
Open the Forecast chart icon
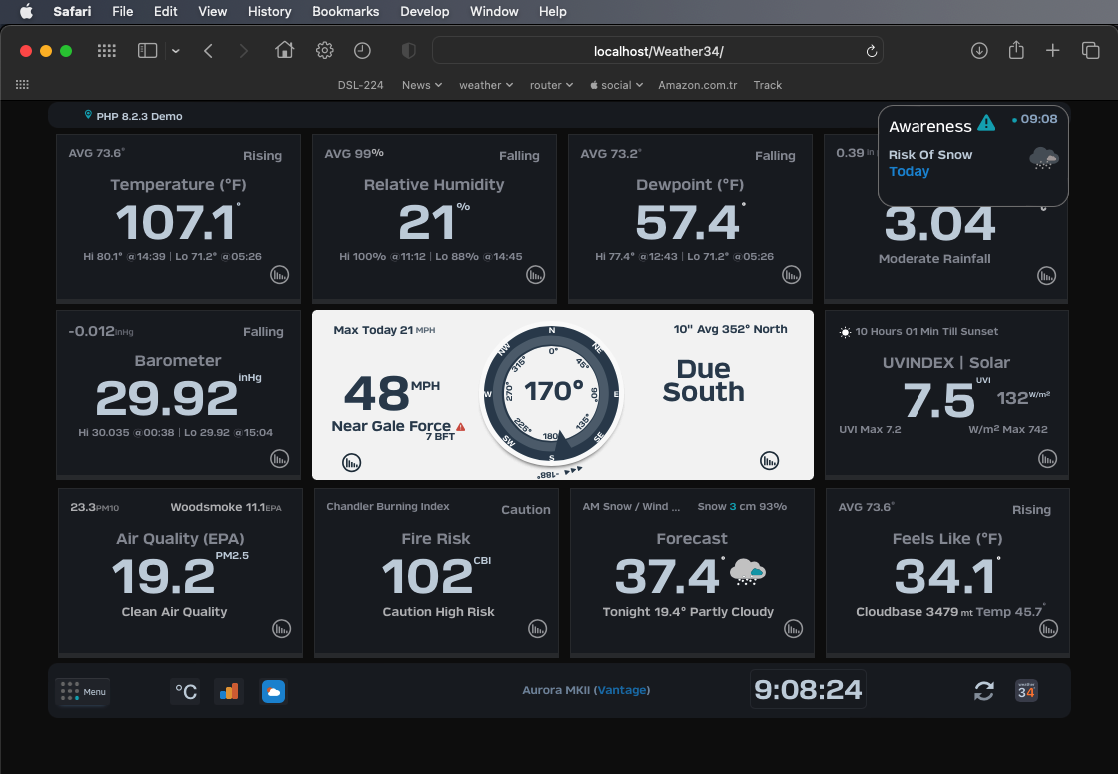794,629
